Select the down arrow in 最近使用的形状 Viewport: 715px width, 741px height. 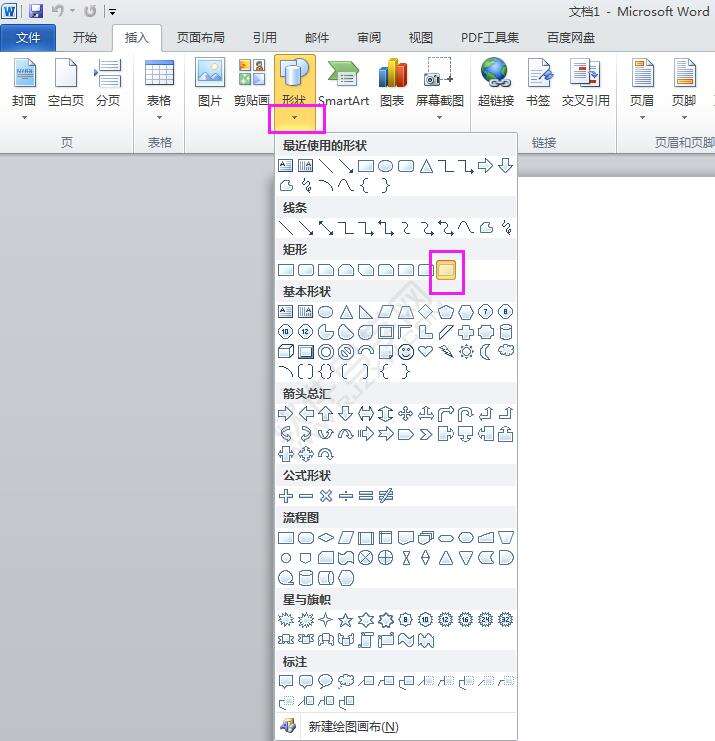(506, 165)
